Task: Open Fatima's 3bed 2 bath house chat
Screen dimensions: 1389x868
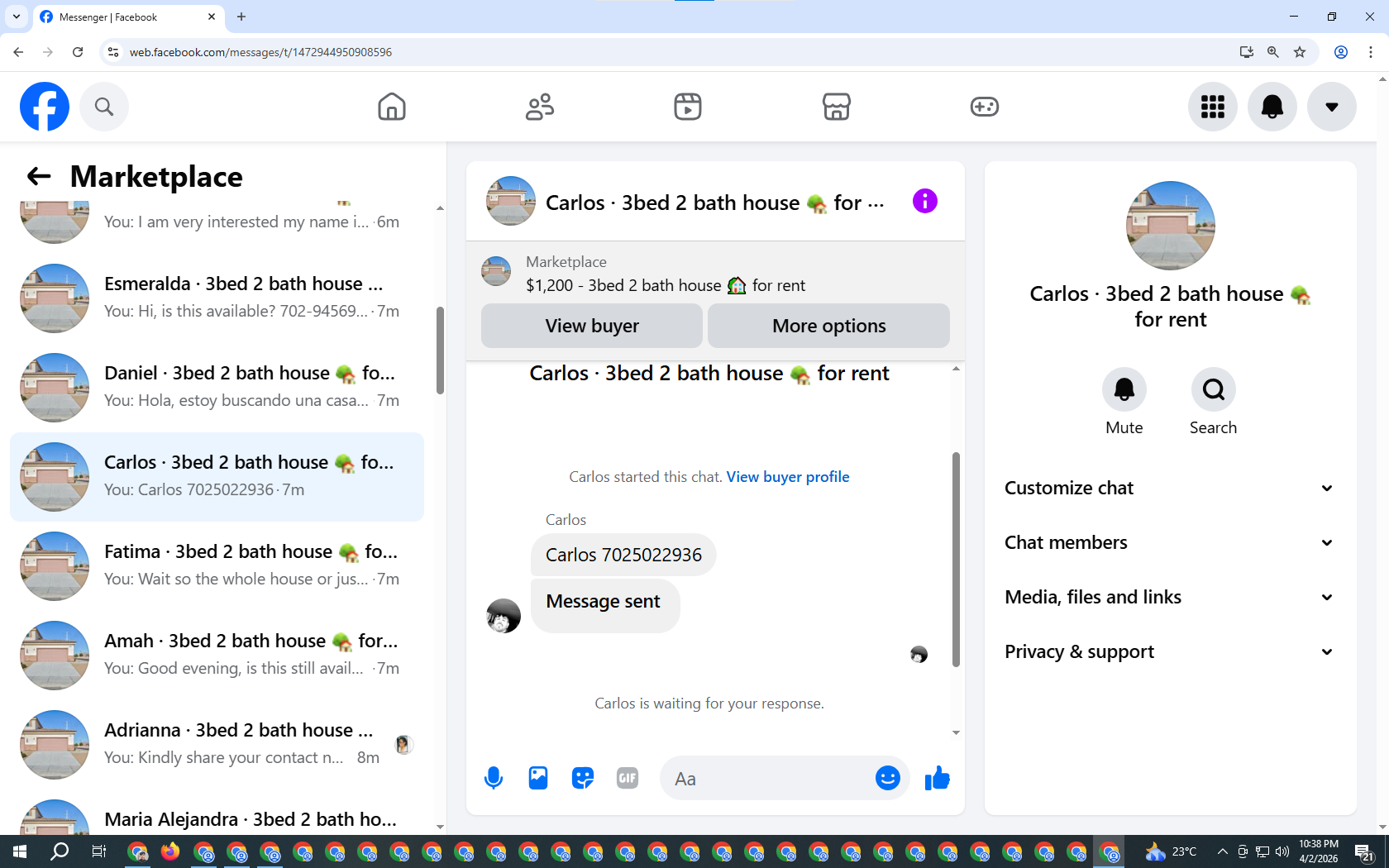Action: [x=217, y=566]
